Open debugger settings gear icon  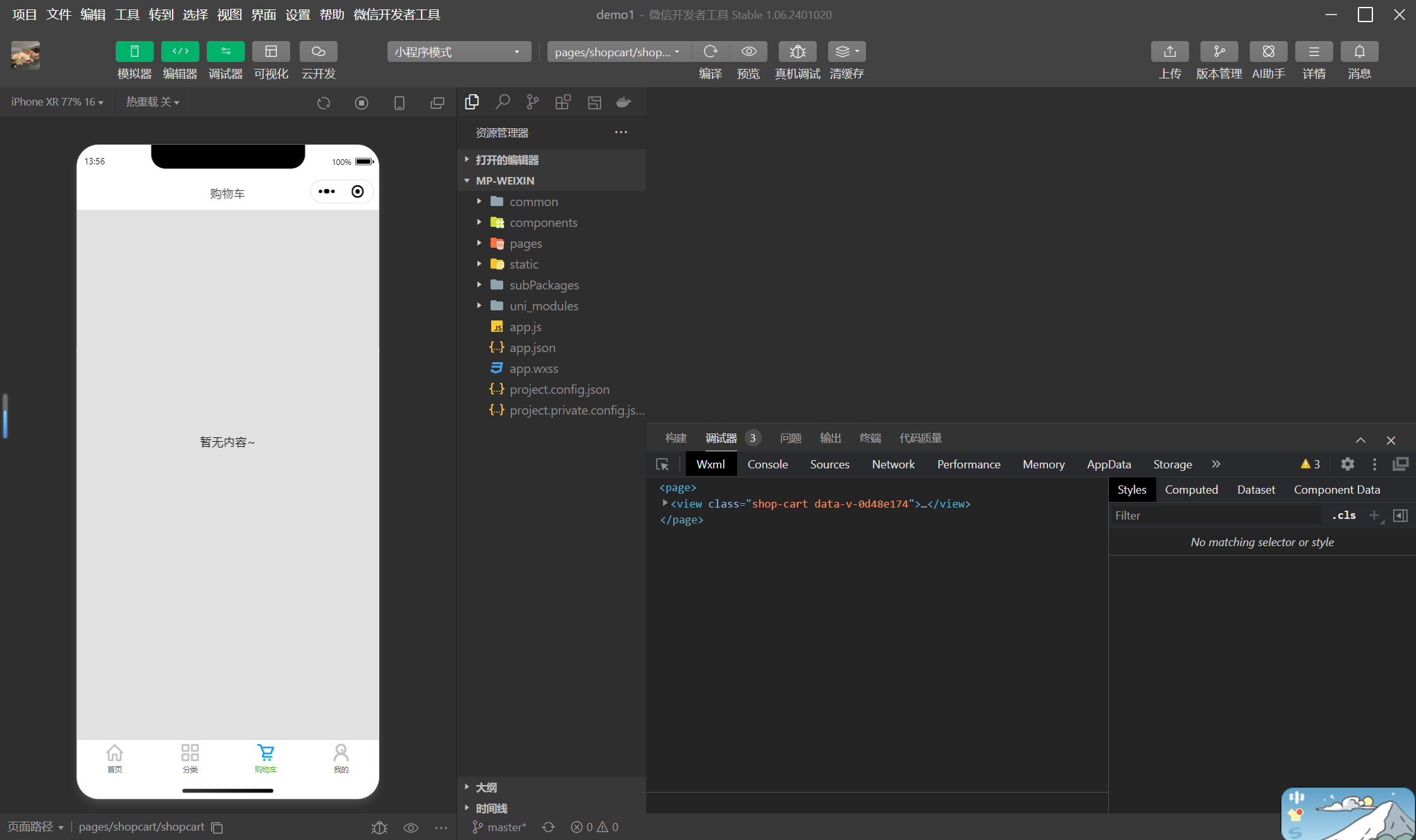pos(1347,465)
